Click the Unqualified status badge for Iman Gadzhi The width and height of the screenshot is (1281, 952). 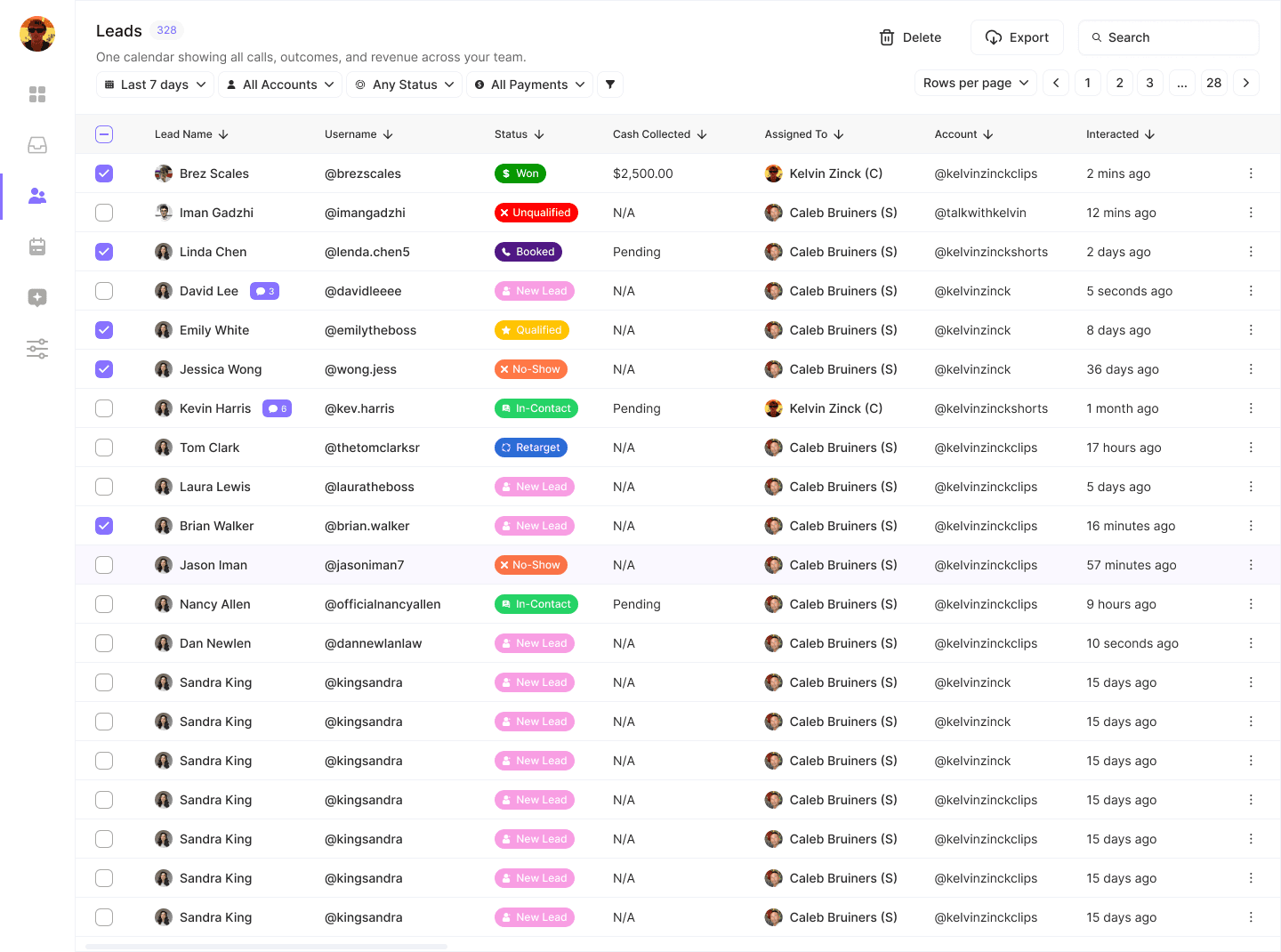[536, 213]
